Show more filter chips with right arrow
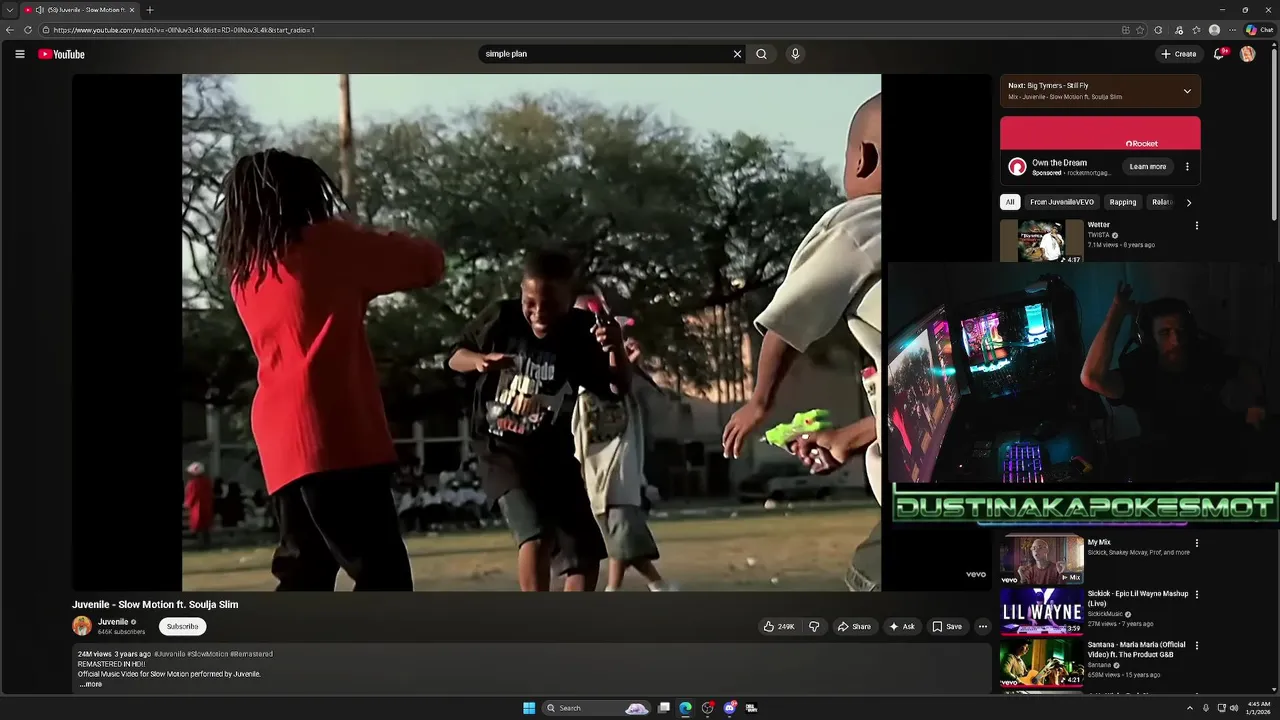This screenshot has height=720, width=1280. 1188,202
